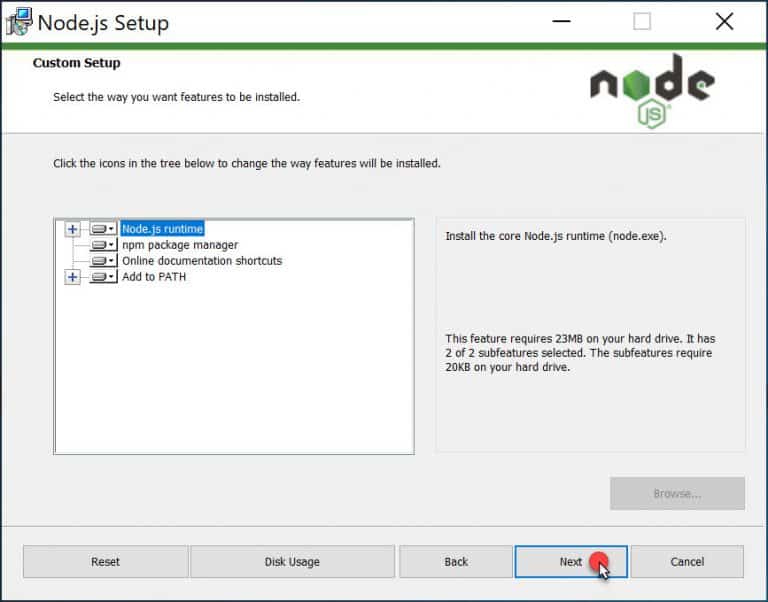Viewport: 768px width, 602px height.
Task: Select the Node.js runtime feature row
Action: [162, 229]
